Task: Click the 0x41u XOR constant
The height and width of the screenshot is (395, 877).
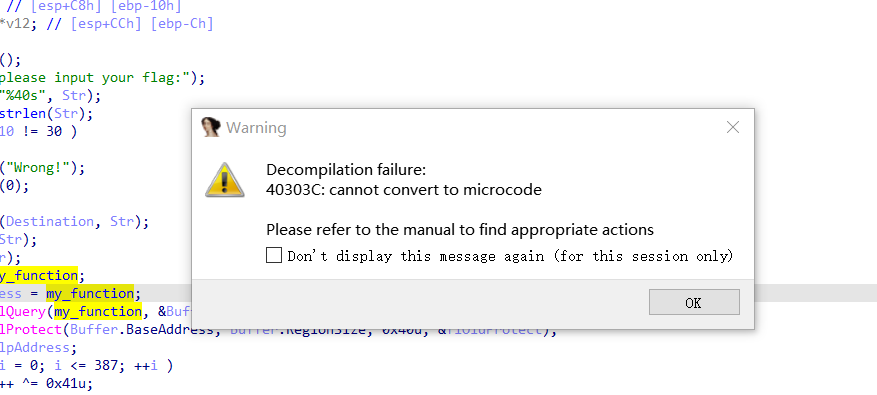Action: point(65,383)
